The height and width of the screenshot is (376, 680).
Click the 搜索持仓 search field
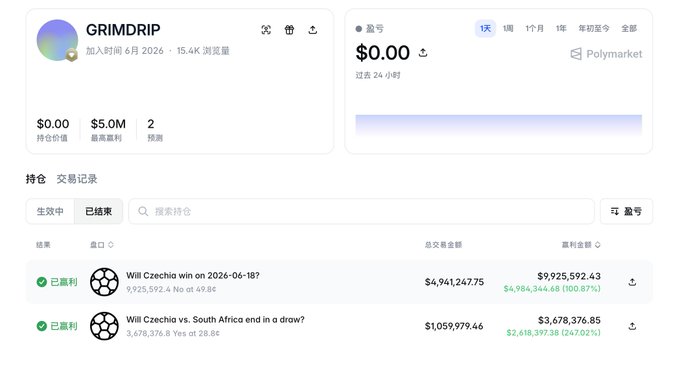pyautogui.click(x=361, y=211)
